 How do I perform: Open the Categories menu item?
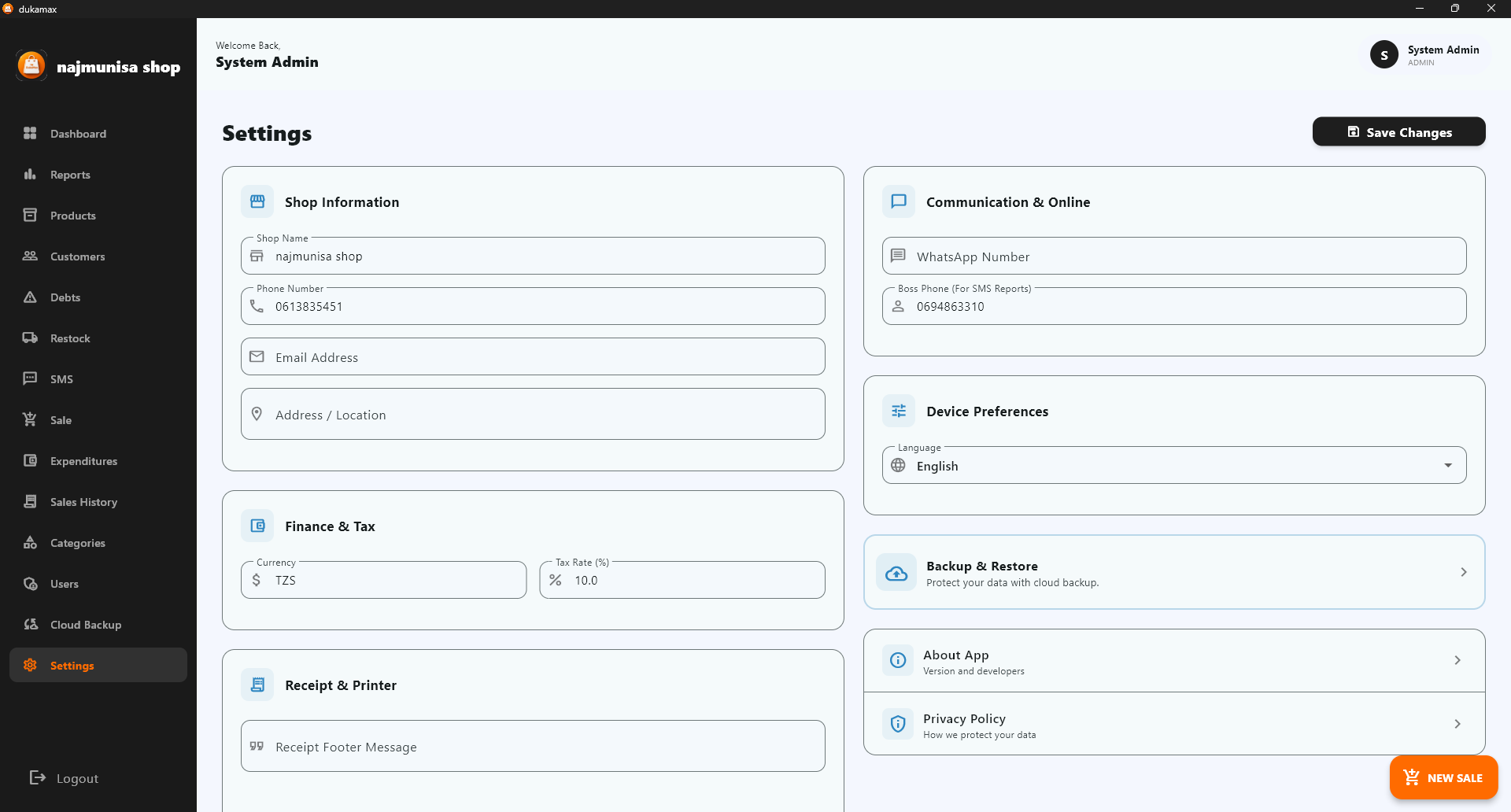(x=98, y=542)
